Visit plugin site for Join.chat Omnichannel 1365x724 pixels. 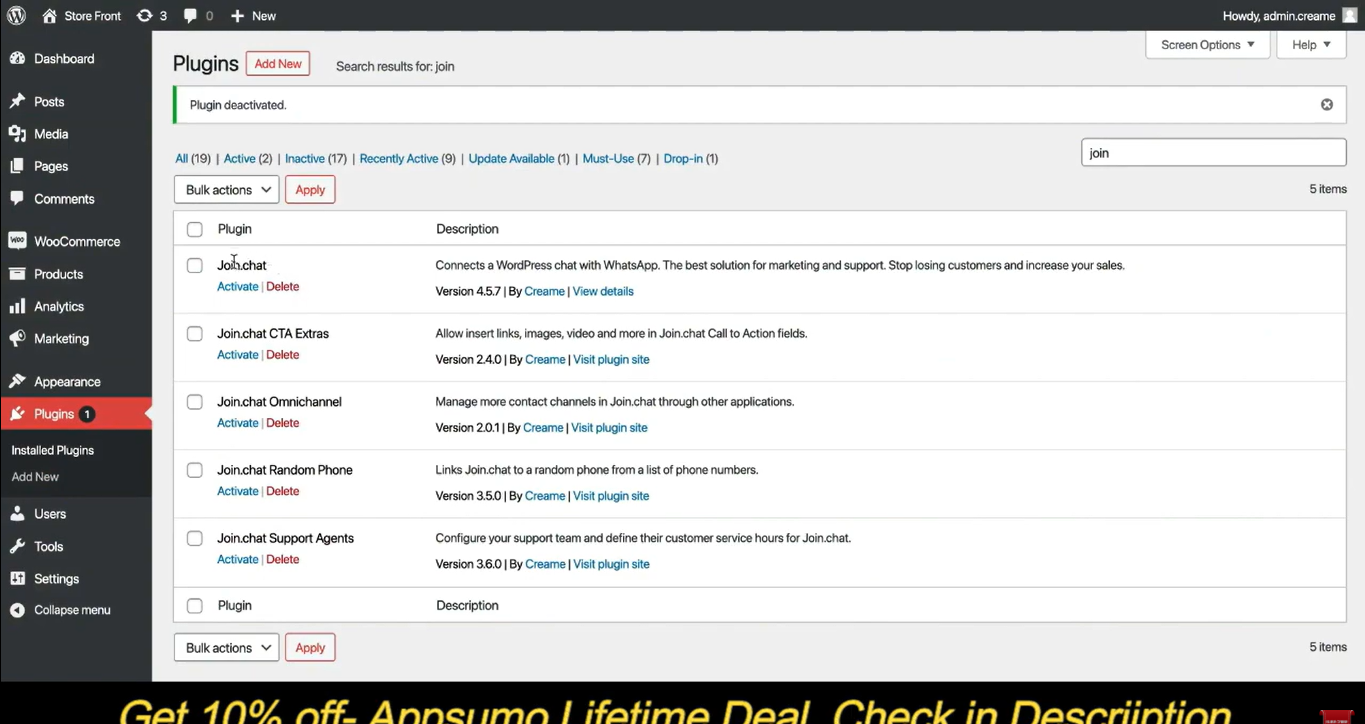point(609,428)
